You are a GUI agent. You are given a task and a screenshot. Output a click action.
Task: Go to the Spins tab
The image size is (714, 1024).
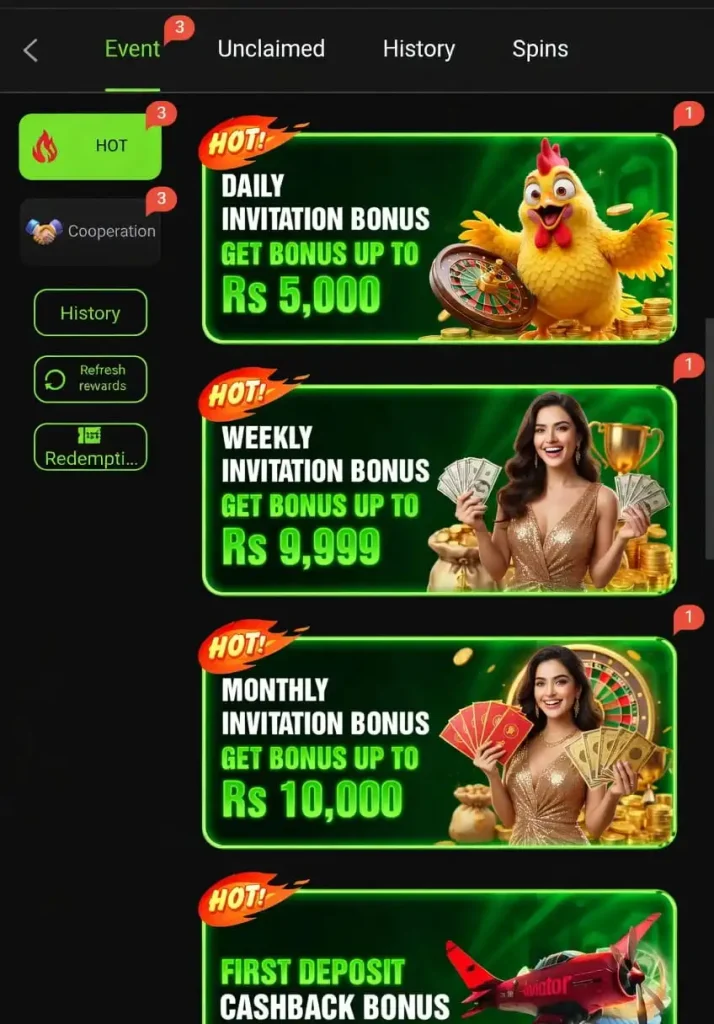pos(540,49)
